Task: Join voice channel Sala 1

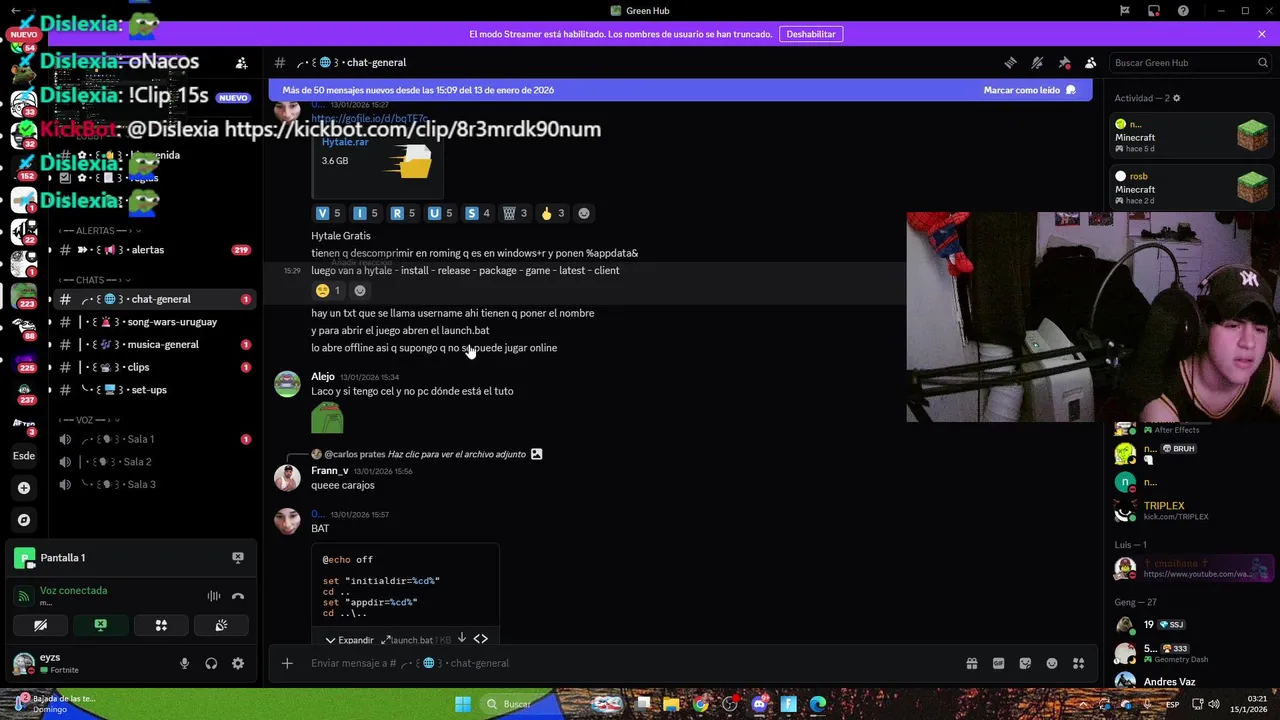Action: click(x=153, y=439)
